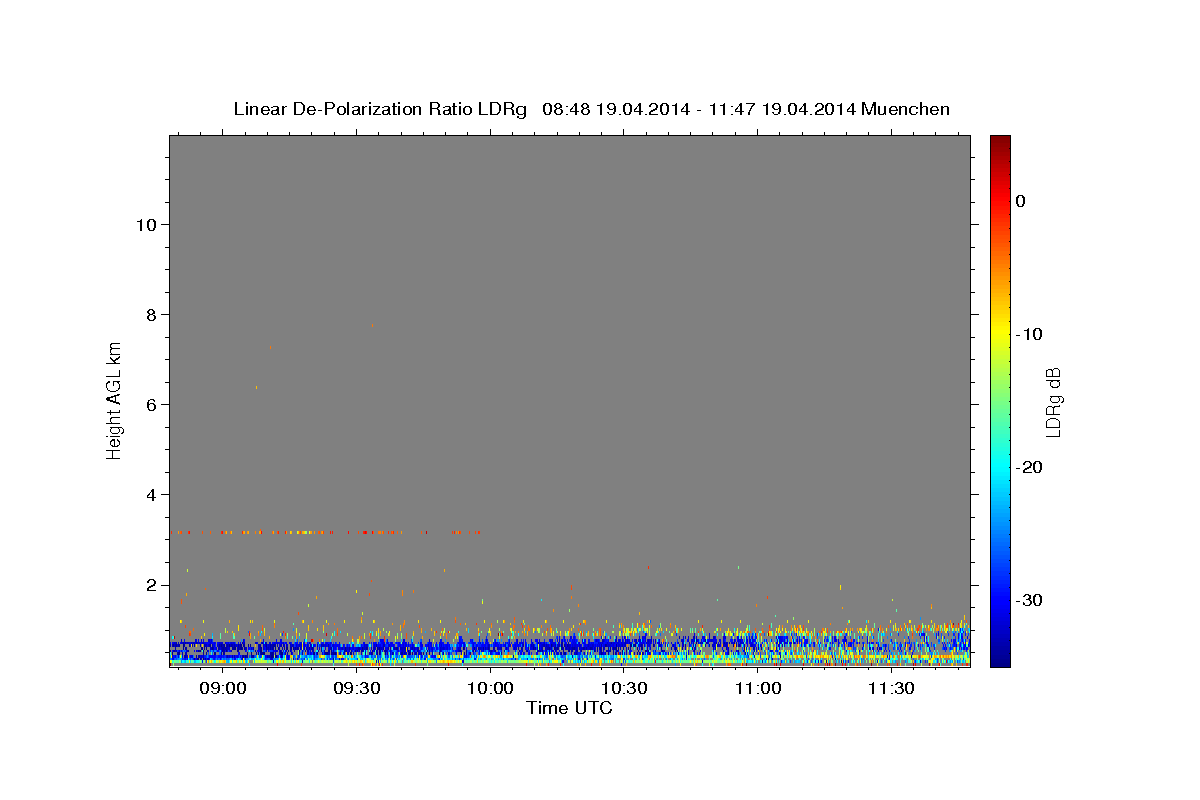Viewport: 1200px width, 800px height.
Task: Click the height tick label 2
Action: (151, 584)
